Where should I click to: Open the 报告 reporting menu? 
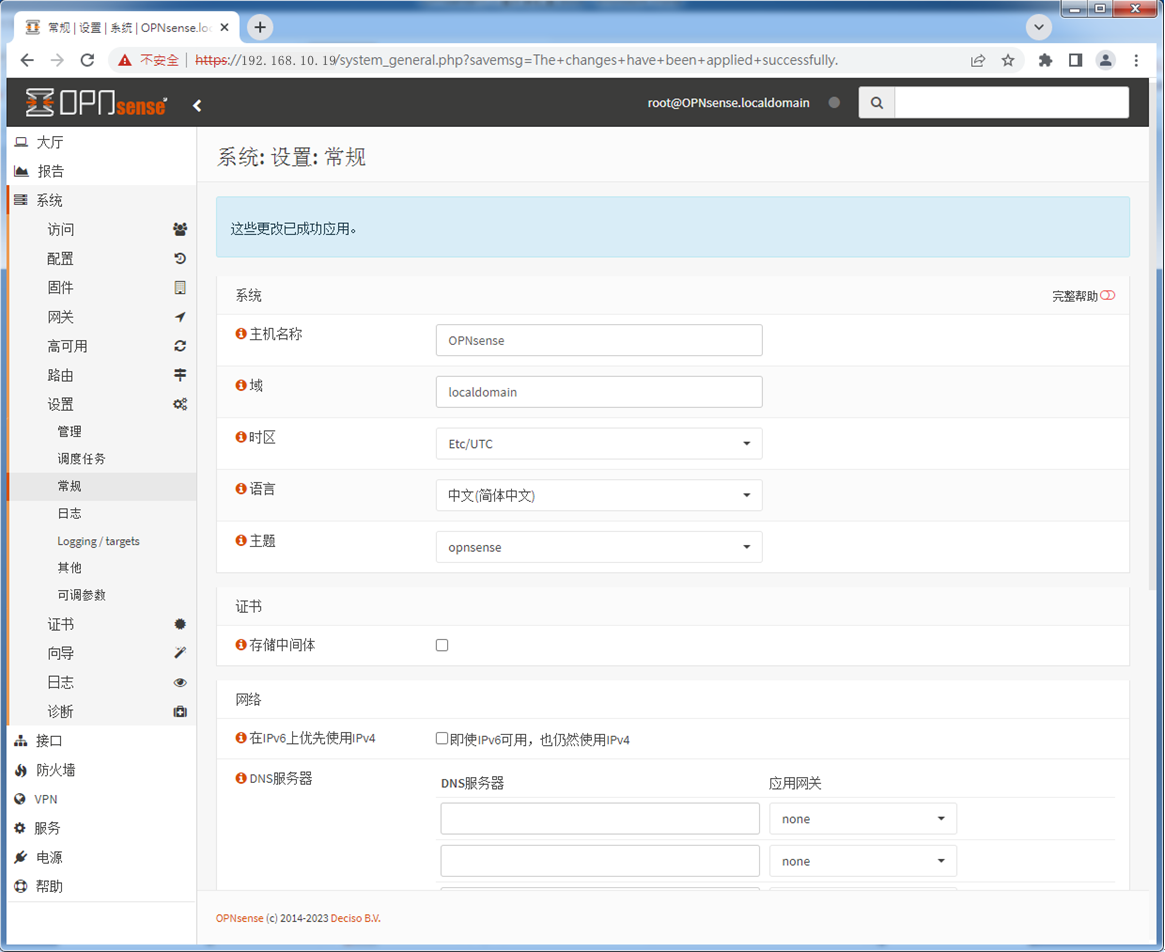pyautogui.click(x=102, y=171)
